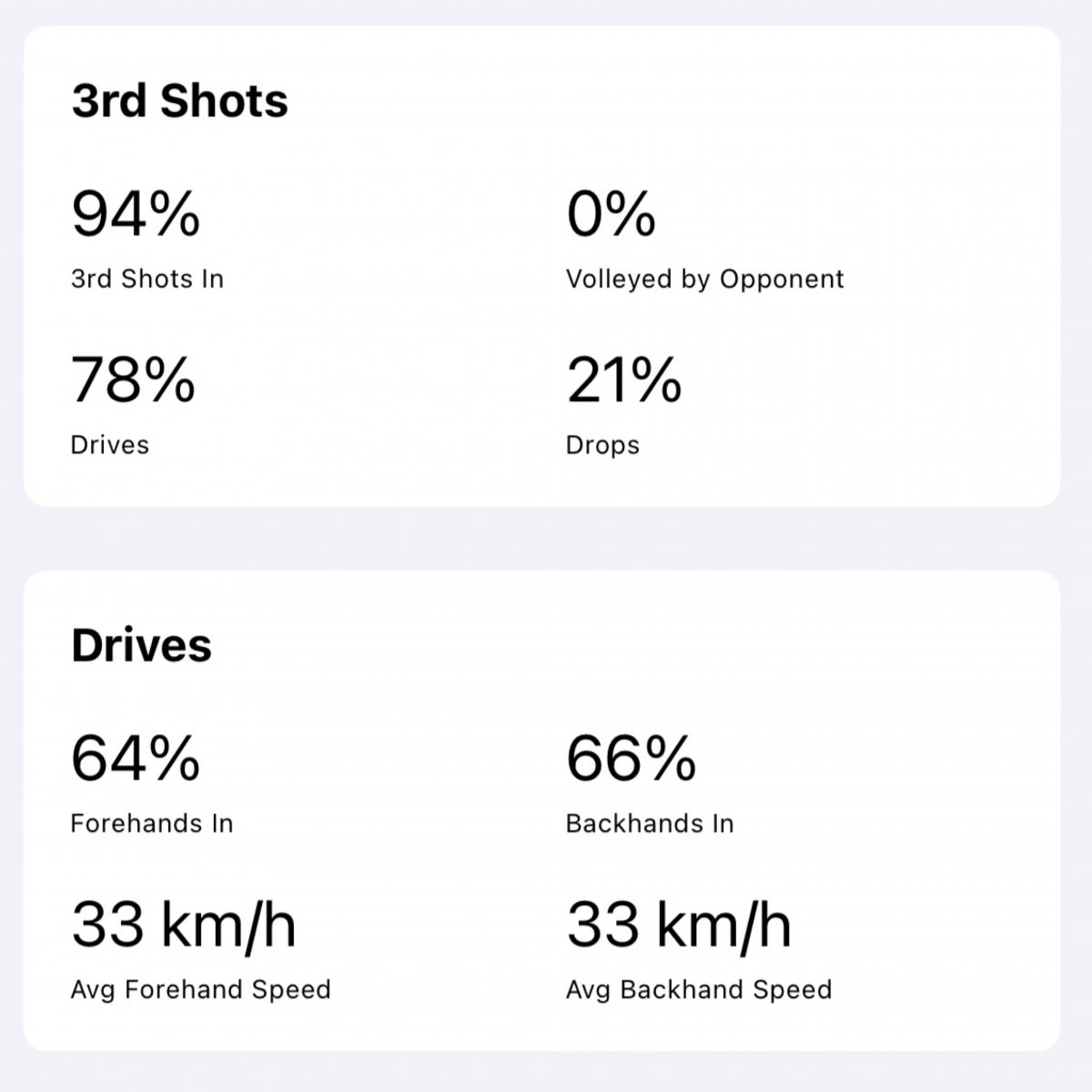This screenshot has width=1092, height=1092.
Task: Open the Drives card heading
Action: click(141, 646)
